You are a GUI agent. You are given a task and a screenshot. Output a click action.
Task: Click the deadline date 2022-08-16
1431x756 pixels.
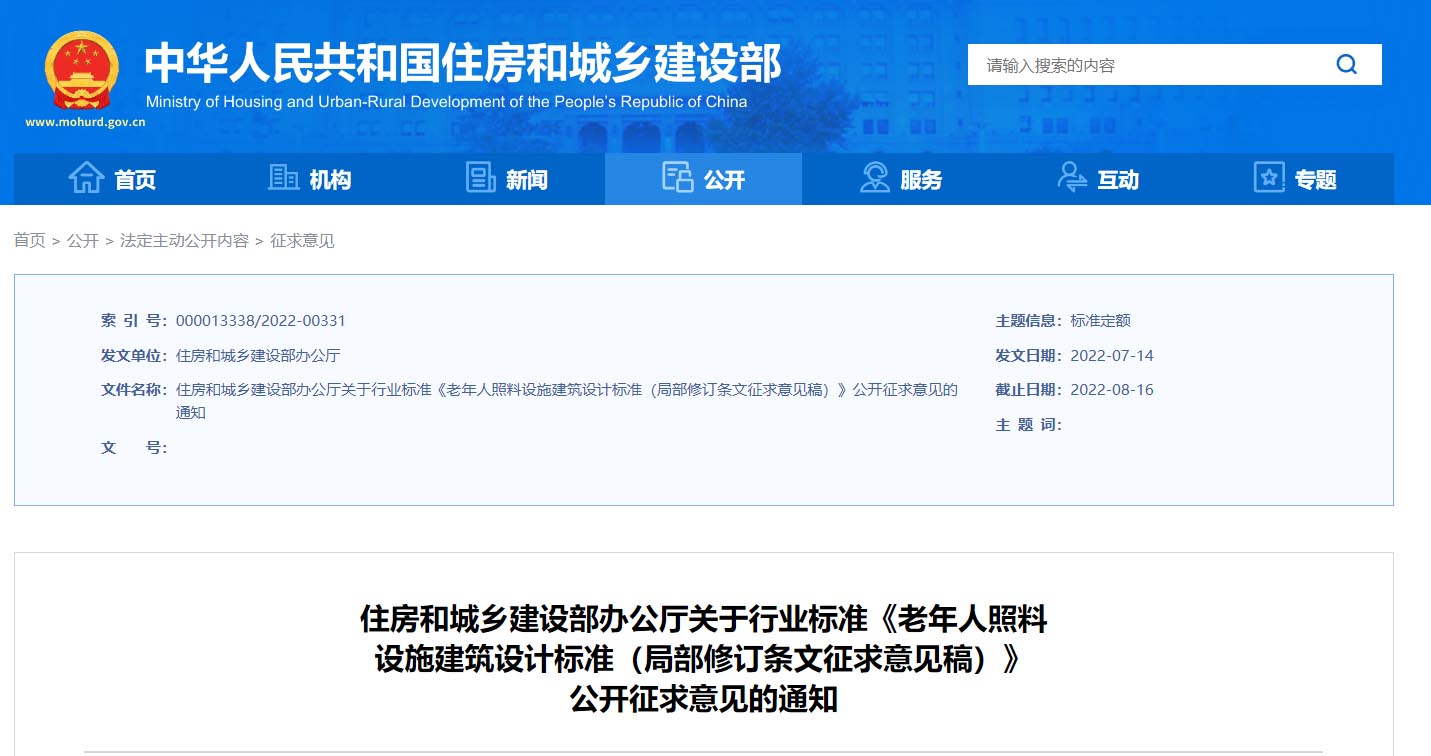pyautogui.click(x=1112, y=390)
